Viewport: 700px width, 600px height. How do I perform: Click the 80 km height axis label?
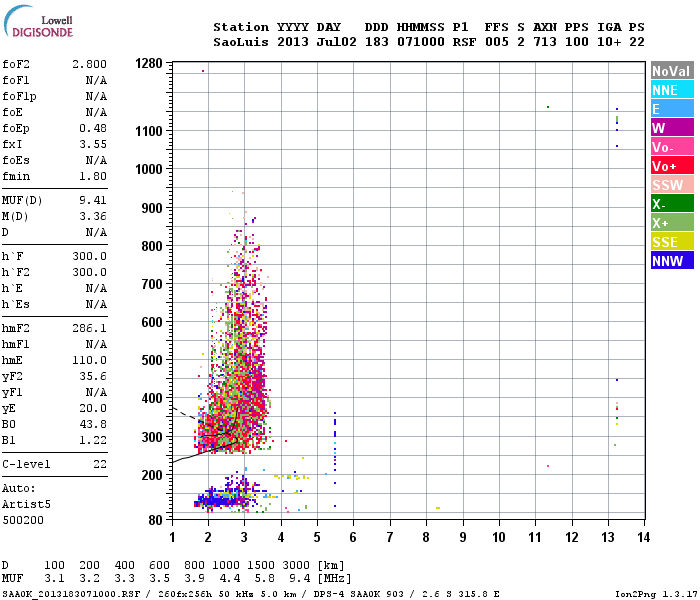155,520
